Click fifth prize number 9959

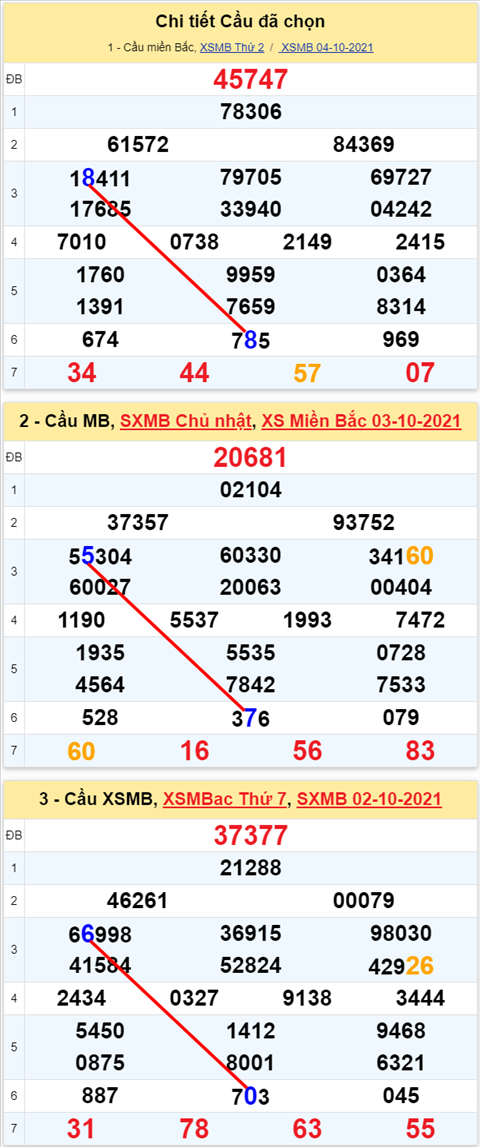(x=250, y=275)
